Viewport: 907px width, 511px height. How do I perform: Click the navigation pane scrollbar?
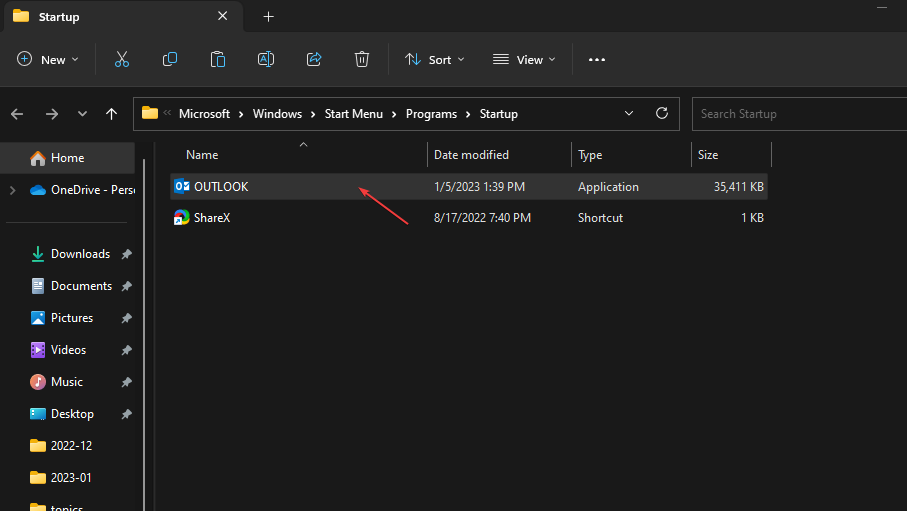[x=144, y=336]
